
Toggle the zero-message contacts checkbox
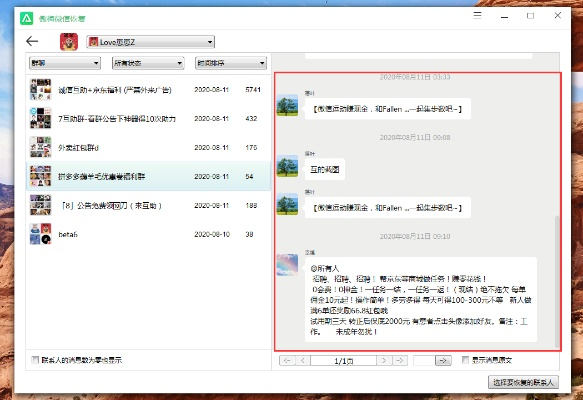35,359
